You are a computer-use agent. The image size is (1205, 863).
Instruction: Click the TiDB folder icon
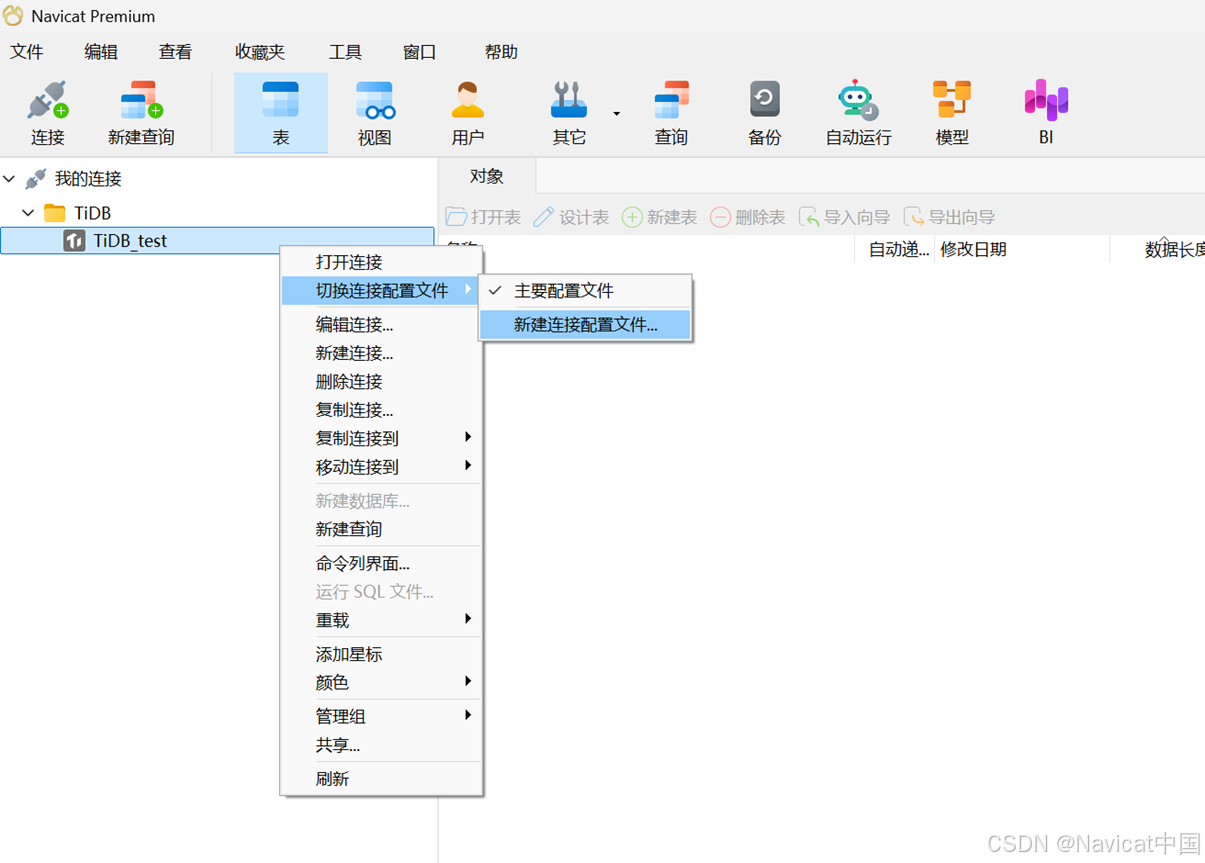55,213
